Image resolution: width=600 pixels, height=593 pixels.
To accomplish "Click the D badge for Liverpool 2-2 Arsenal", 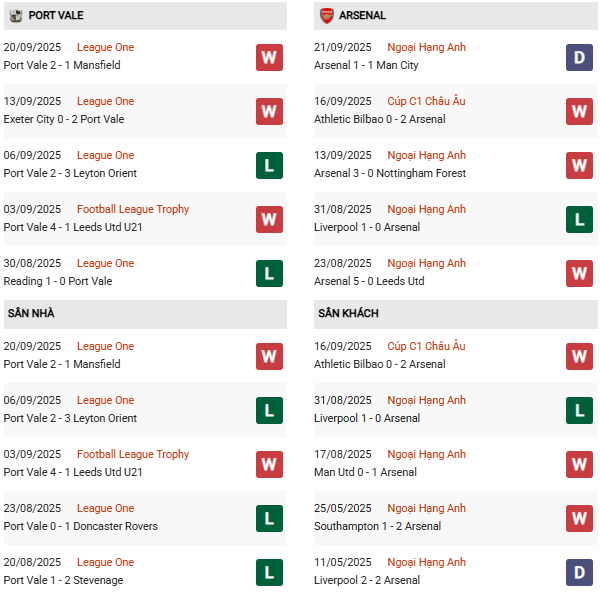I will pos(579,572).
